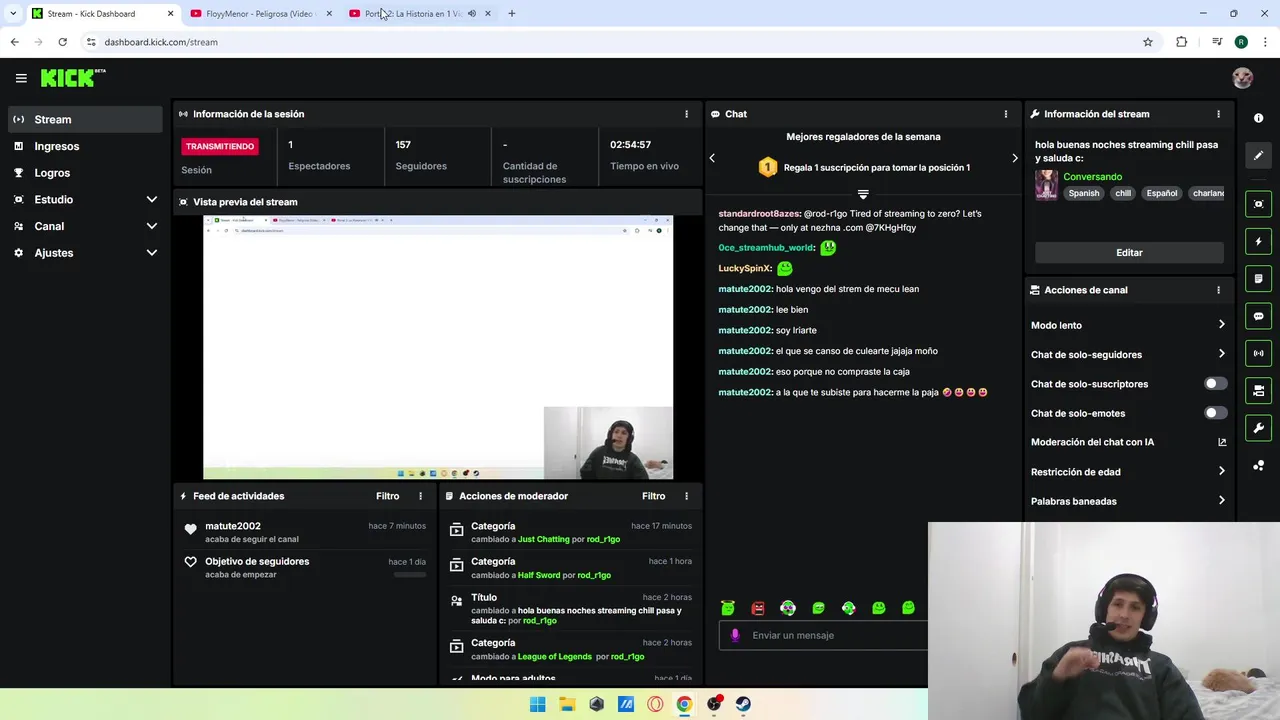1280x720 pixels.
Task: Toggle Chat de solo-emotes switch
Action: click(1215, 413)
